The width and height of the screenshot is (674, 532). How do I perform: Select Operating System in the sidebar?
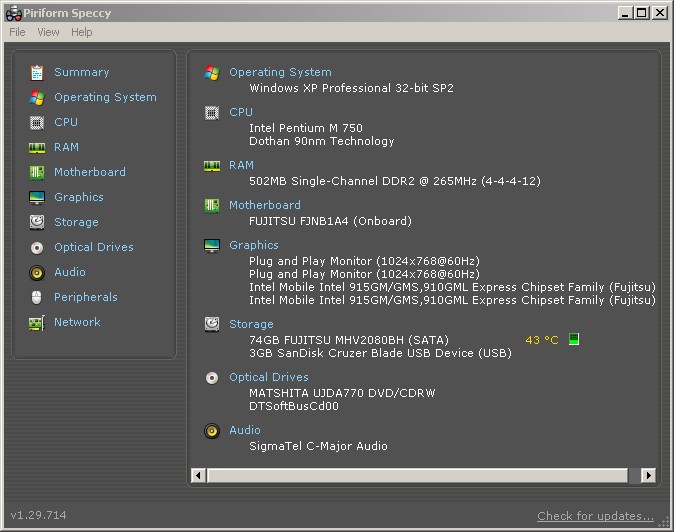click(105, 97)
